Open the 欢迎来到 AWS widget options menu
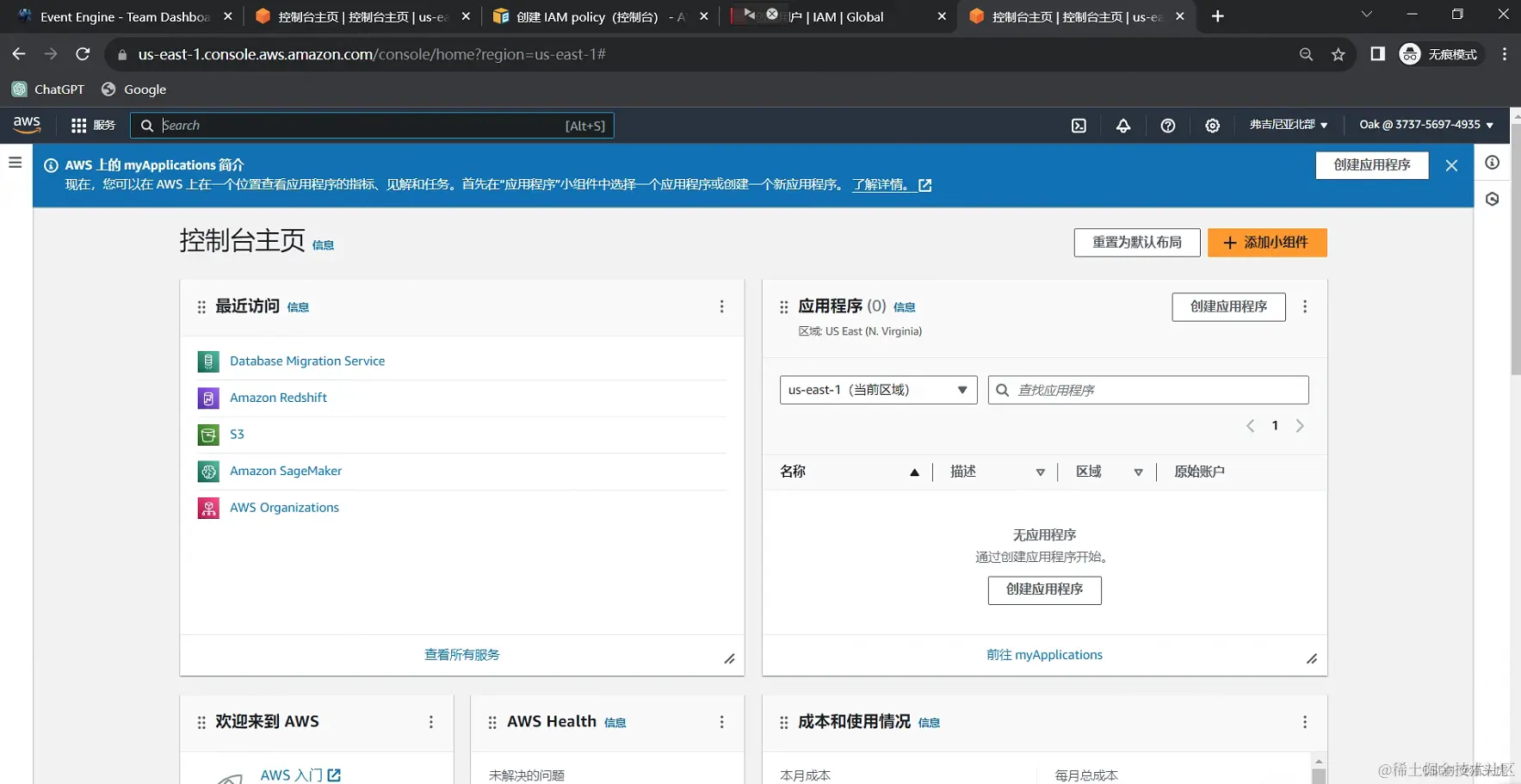This screenshot has width=1521, height=784. [x=431, y=722]
